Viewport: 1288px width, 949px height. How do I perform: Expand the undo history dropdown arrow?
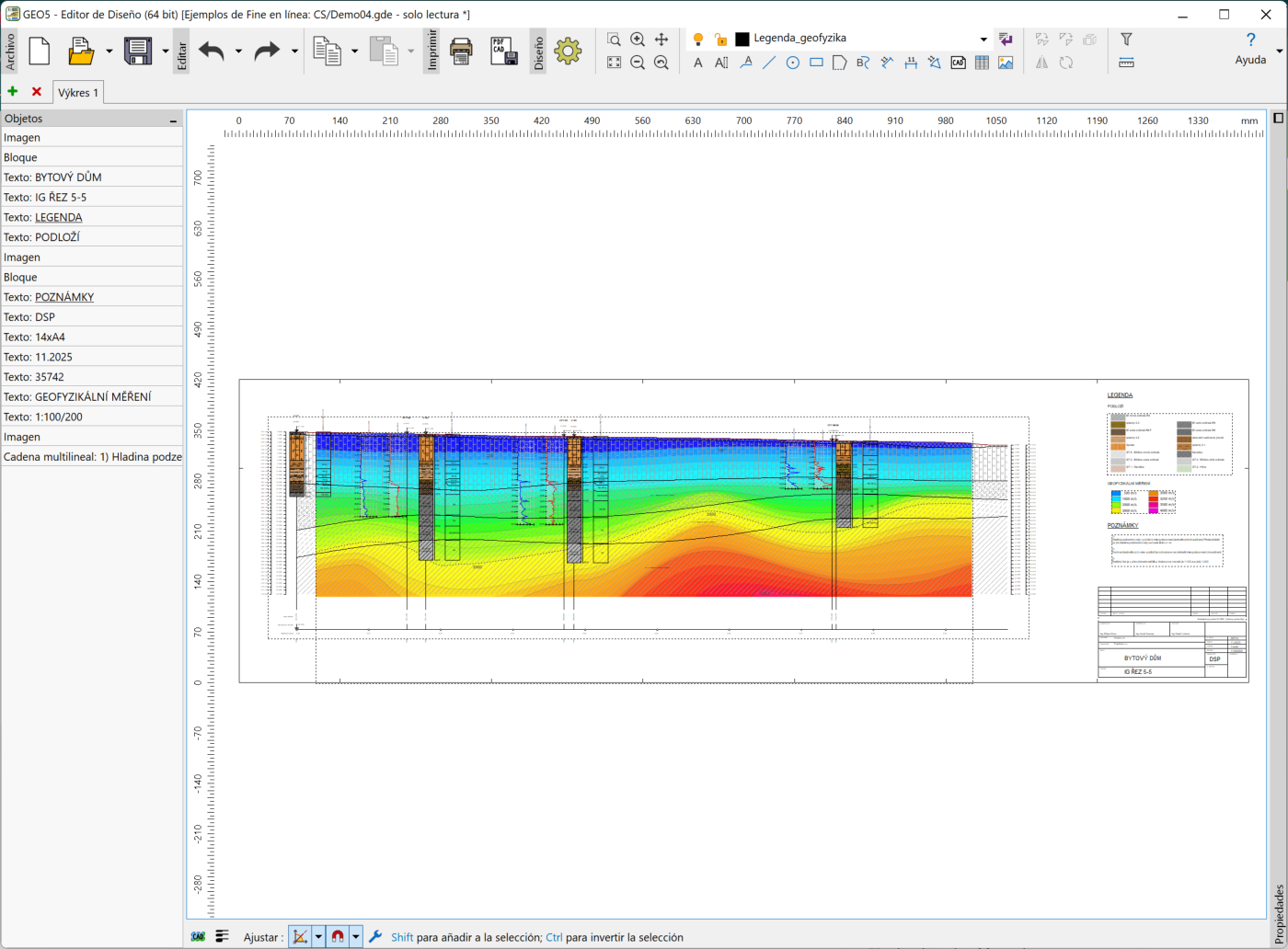(x=238, y=51)
